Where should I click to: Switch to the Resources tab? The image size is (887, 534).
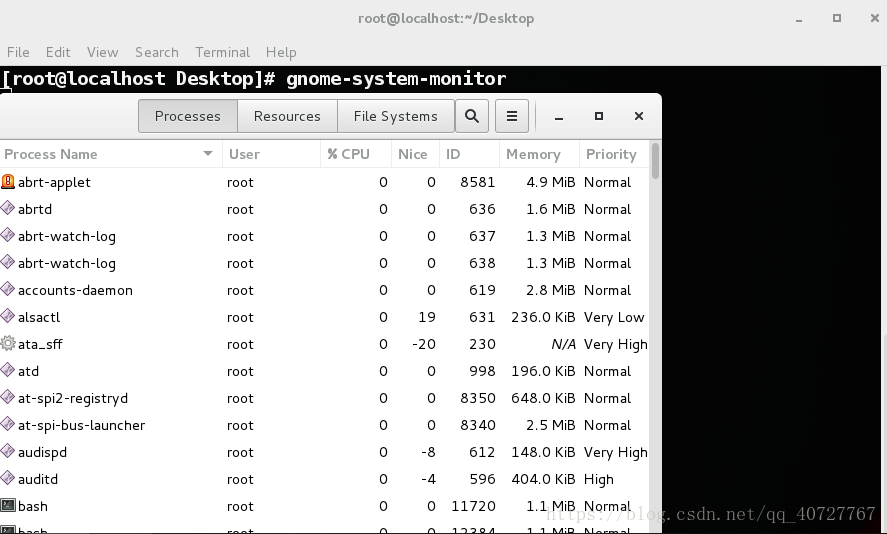click(x=287, y=116)
